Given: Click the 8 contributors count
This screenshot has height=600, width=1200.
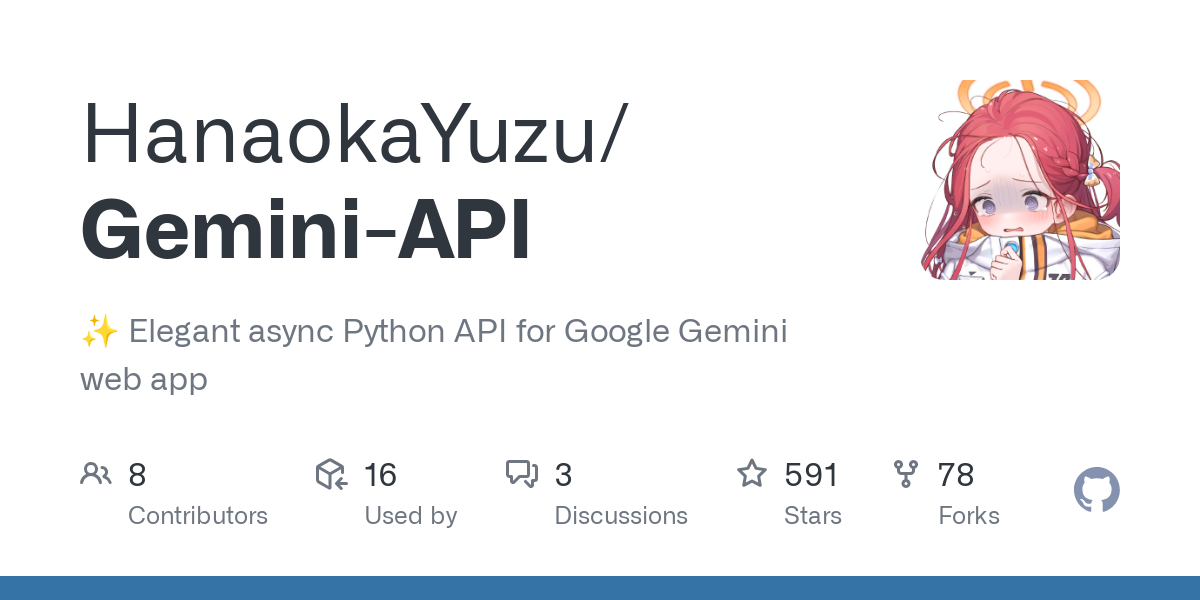Looking at the screenshot, I should coord(137,474).
